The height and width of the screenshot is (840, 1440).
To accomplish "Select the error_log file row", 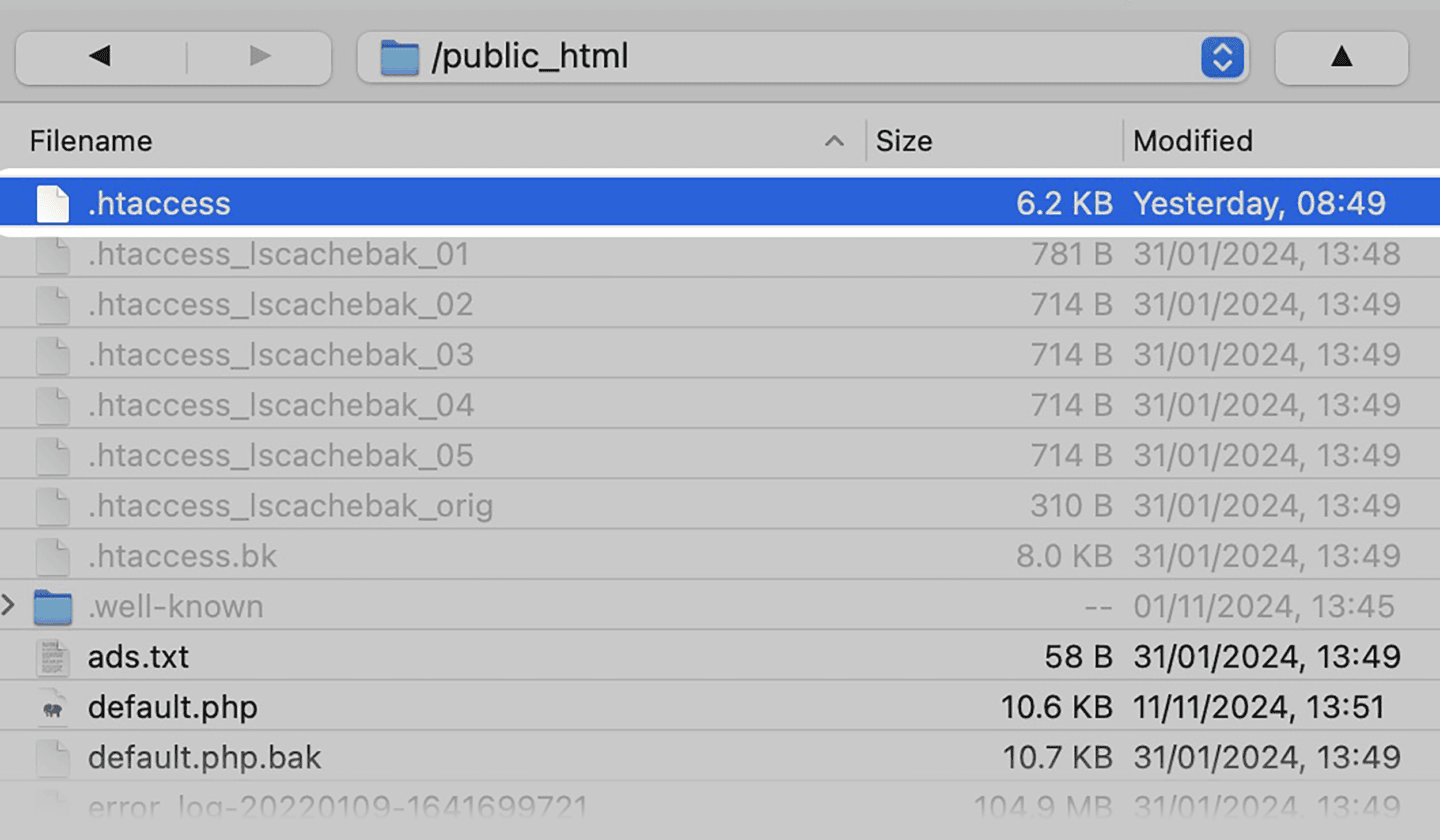I will tap(337, 806).
